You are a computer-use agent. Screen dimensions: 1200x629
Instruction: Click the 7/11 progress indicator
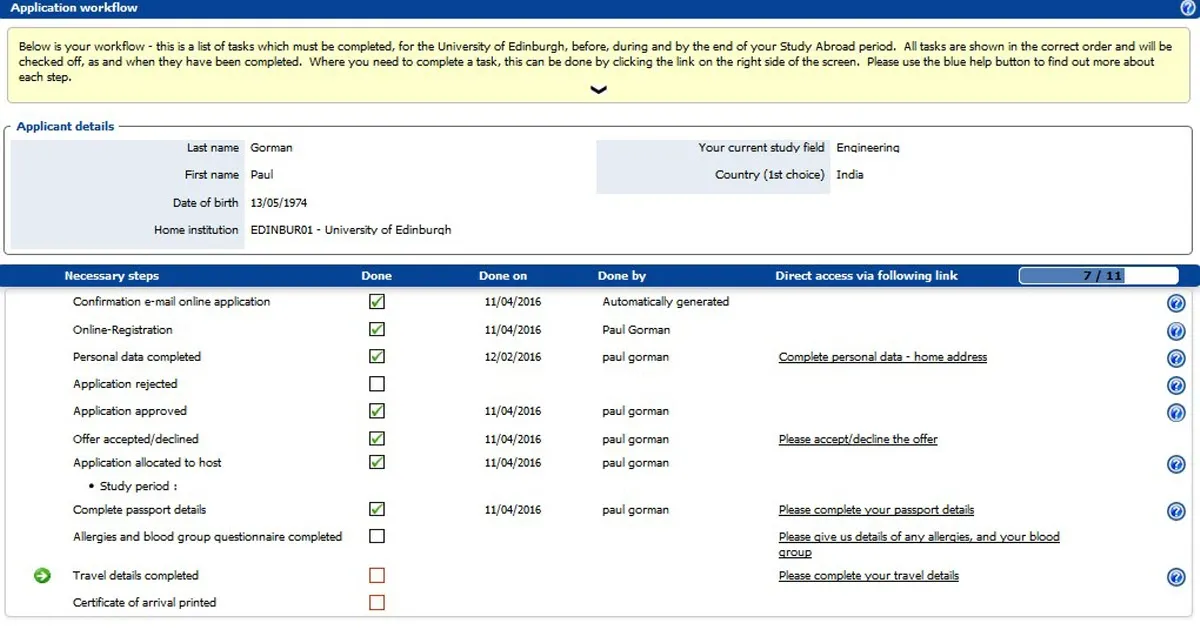click(1098, 275)
